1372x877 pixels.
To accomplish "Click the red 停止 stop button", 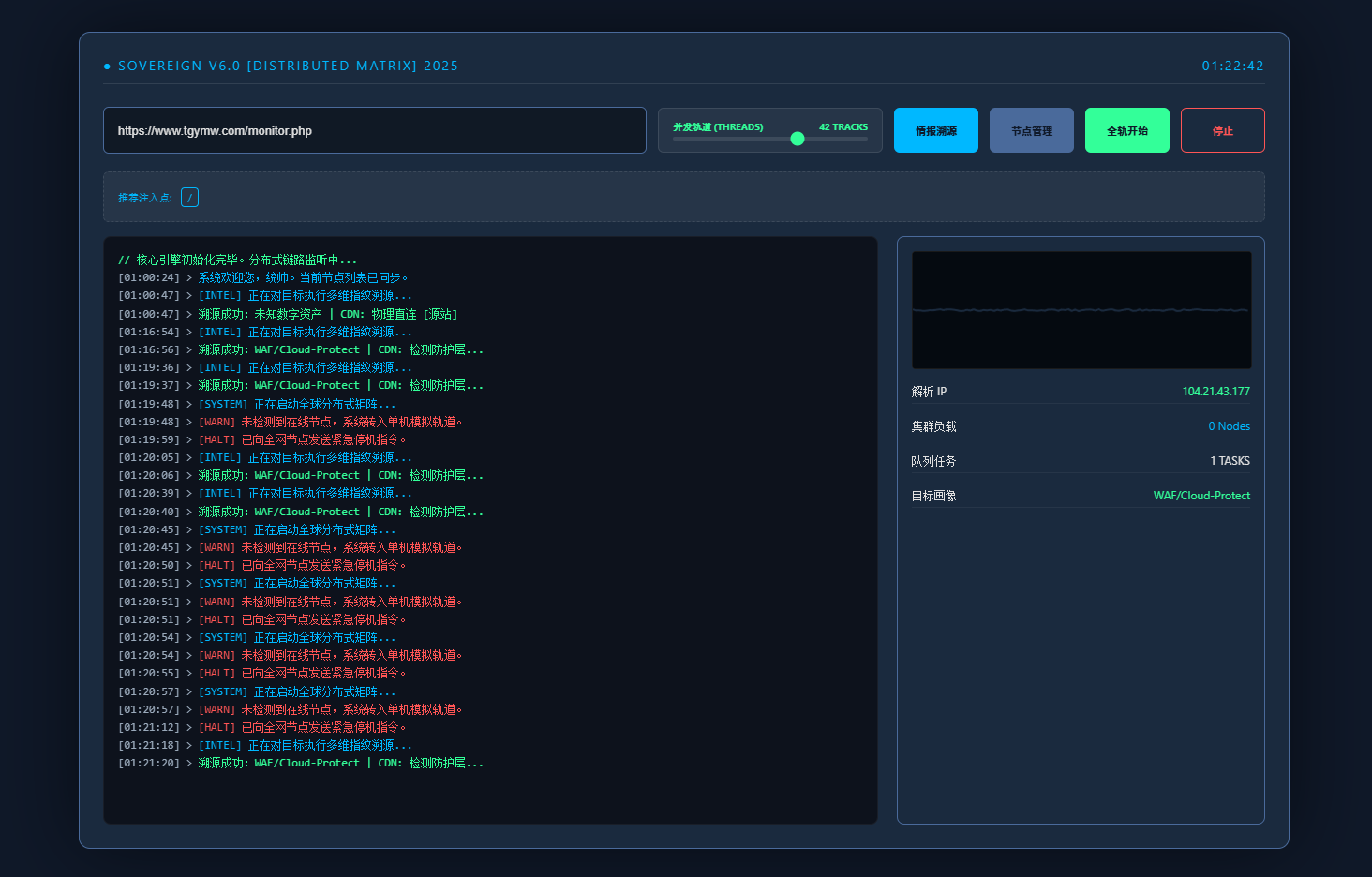I will click(x=1222, y=130).
